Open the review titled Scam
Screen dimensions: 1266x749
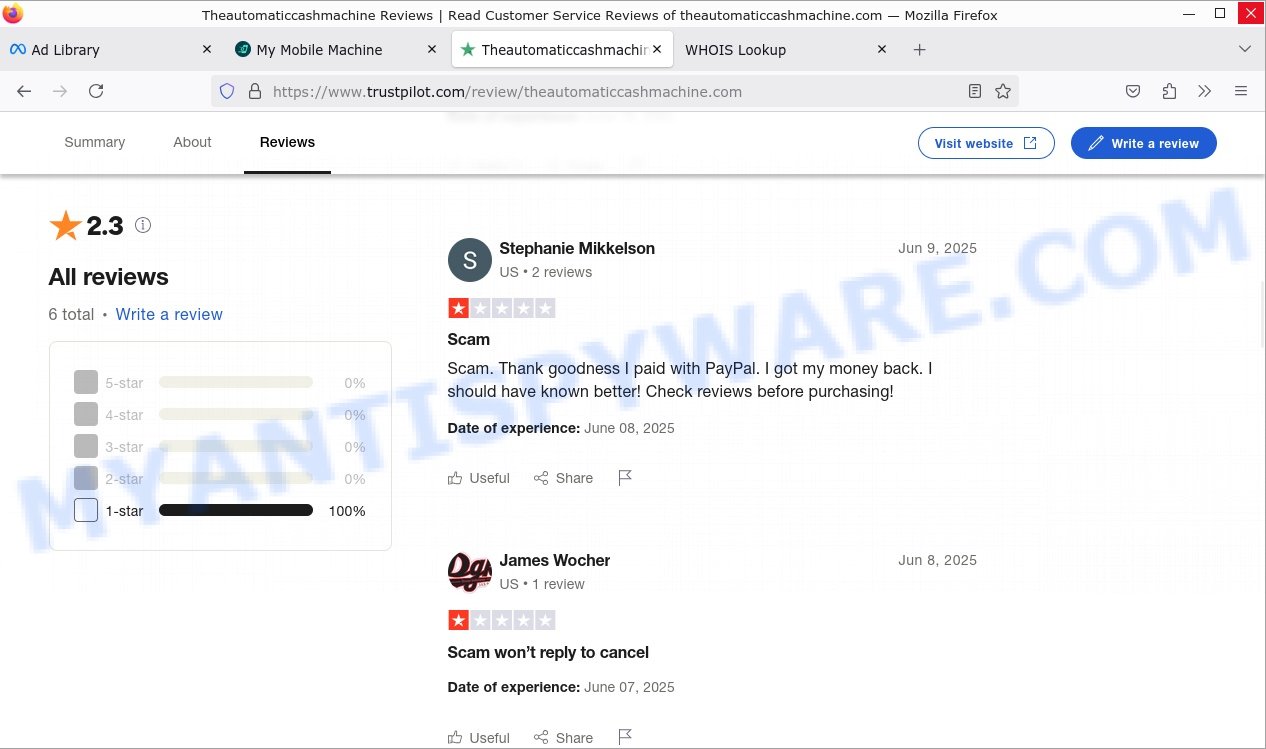tap(469, 339)
